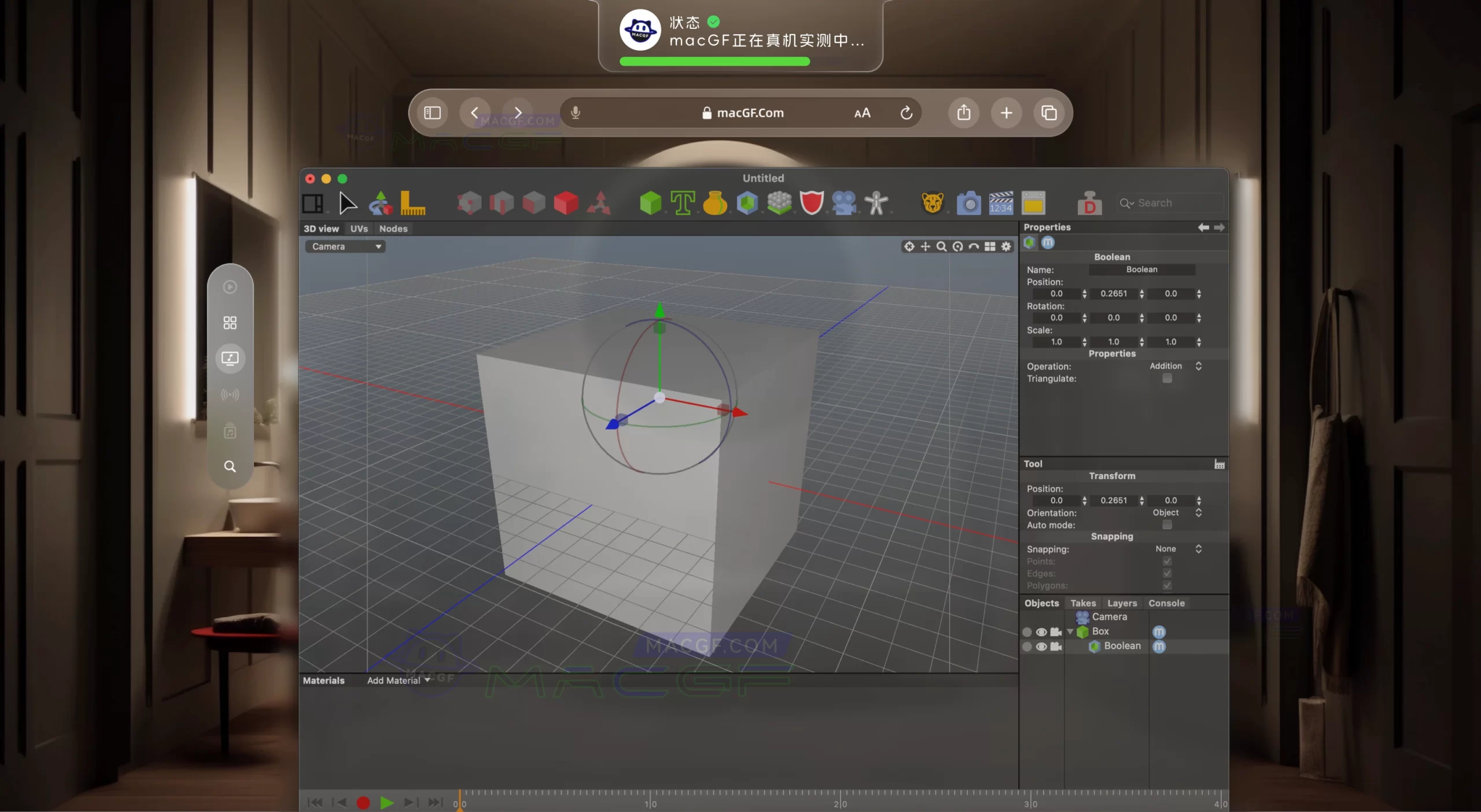Viewport: 1481px width, 812px height.
Task: Open the render preview camera icon
Action: 968,202
